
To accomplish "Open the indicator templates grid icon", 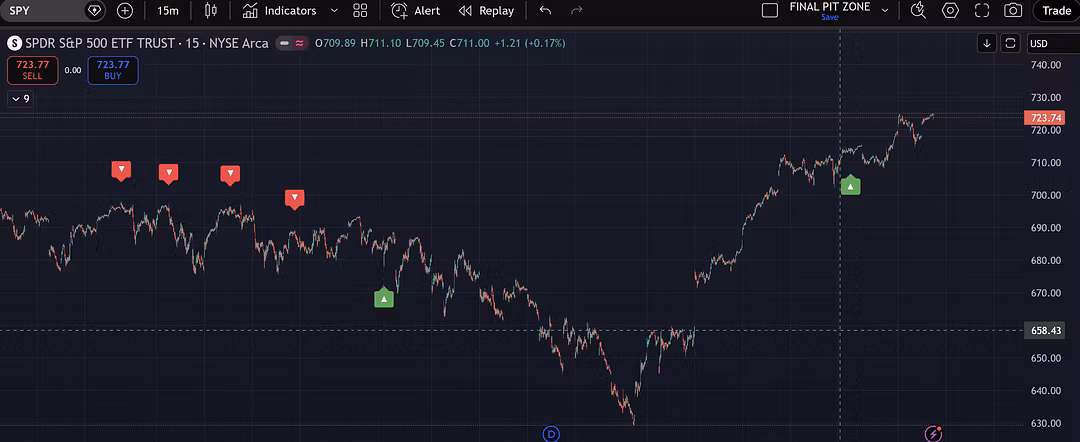I will click(x=360, y=10).
